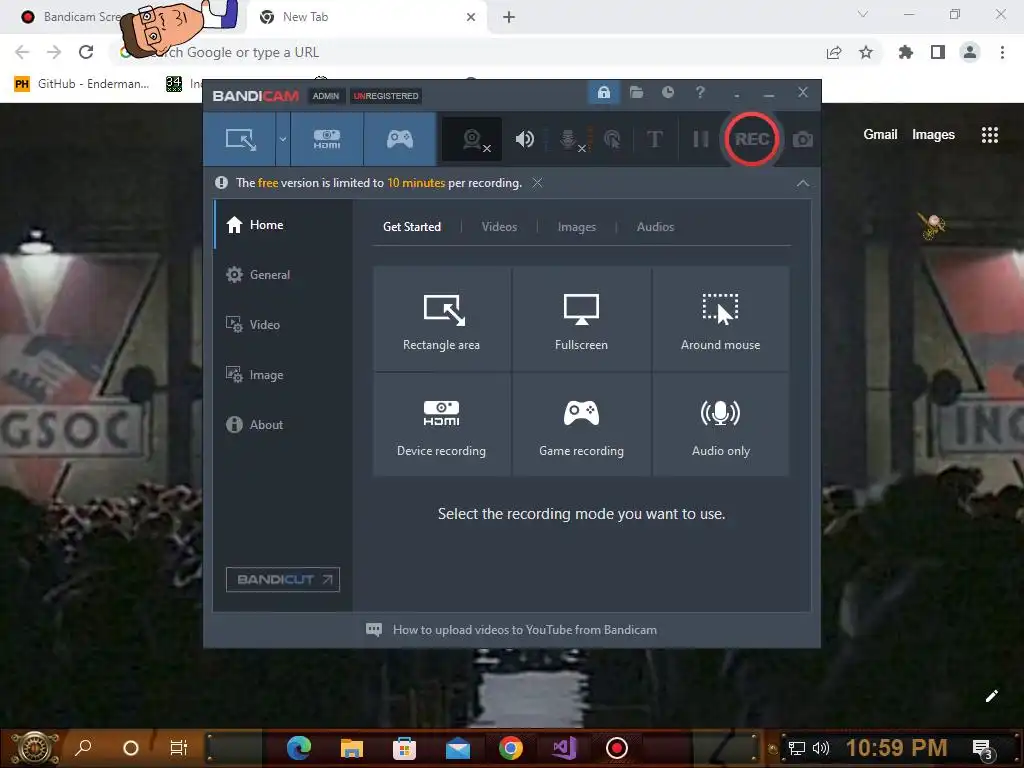The width and height of the screenshot is (1024, 768).
Task: Select Game recording tile
Action: click(581, 424)
